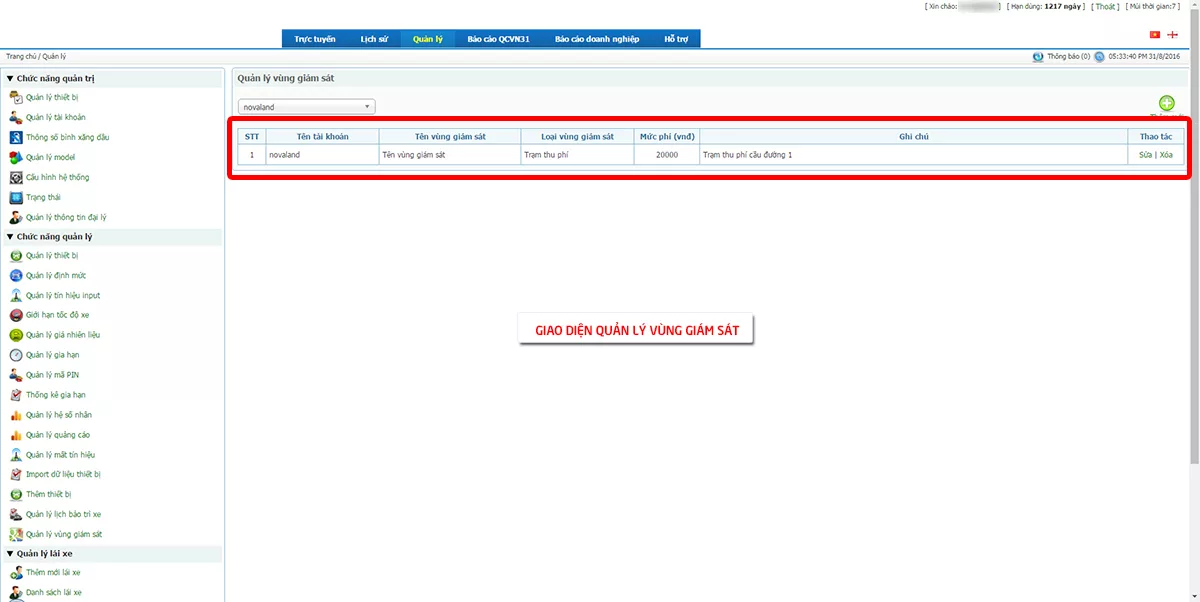
Task: Click the green add-new plus icon
Action: [x=1166, y=103]
